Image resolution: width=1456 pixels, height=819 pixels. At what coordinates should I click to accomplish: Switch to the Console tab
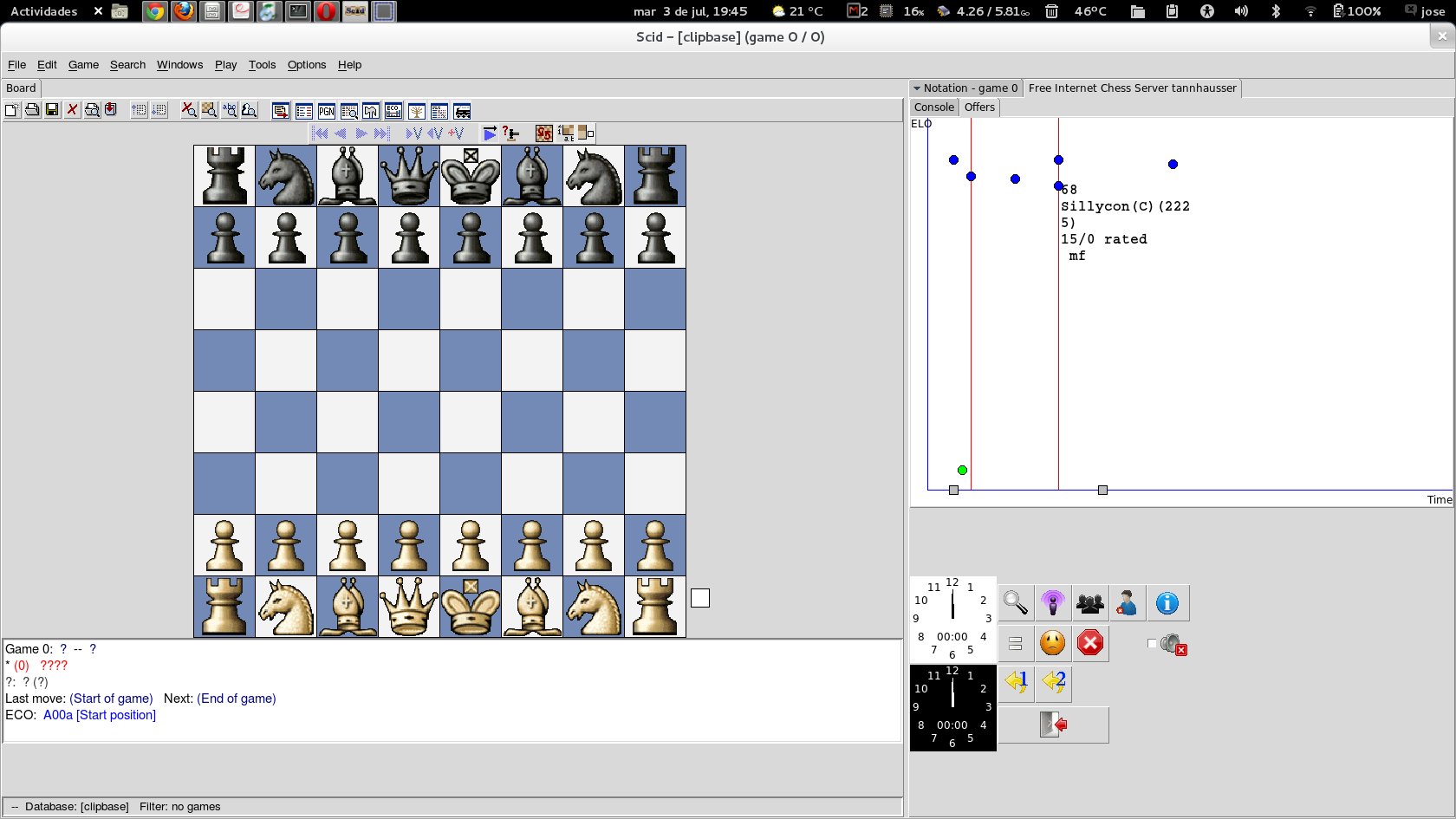(x=933, y=107)
